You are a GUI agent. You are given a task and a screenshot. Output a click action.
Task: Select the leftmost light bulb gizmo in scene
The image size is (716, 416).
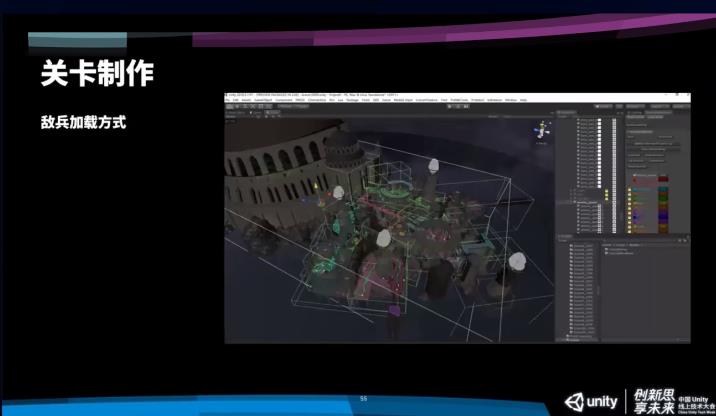pyautogui.click(x=338, y=193)
